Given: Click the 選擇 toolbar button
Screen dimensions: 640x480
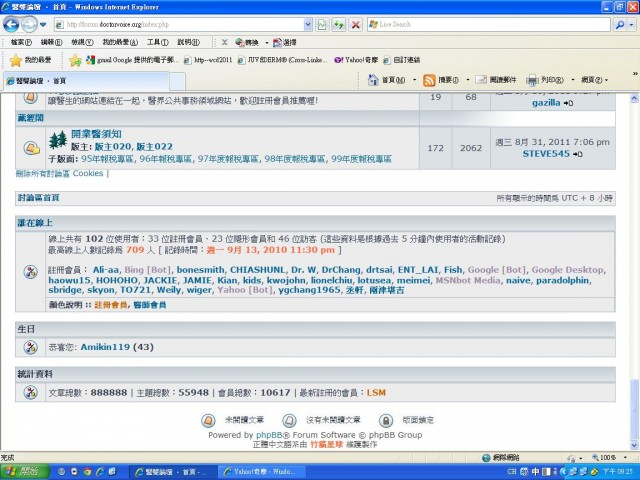Looking at the screenshot, I should (285, 42).
